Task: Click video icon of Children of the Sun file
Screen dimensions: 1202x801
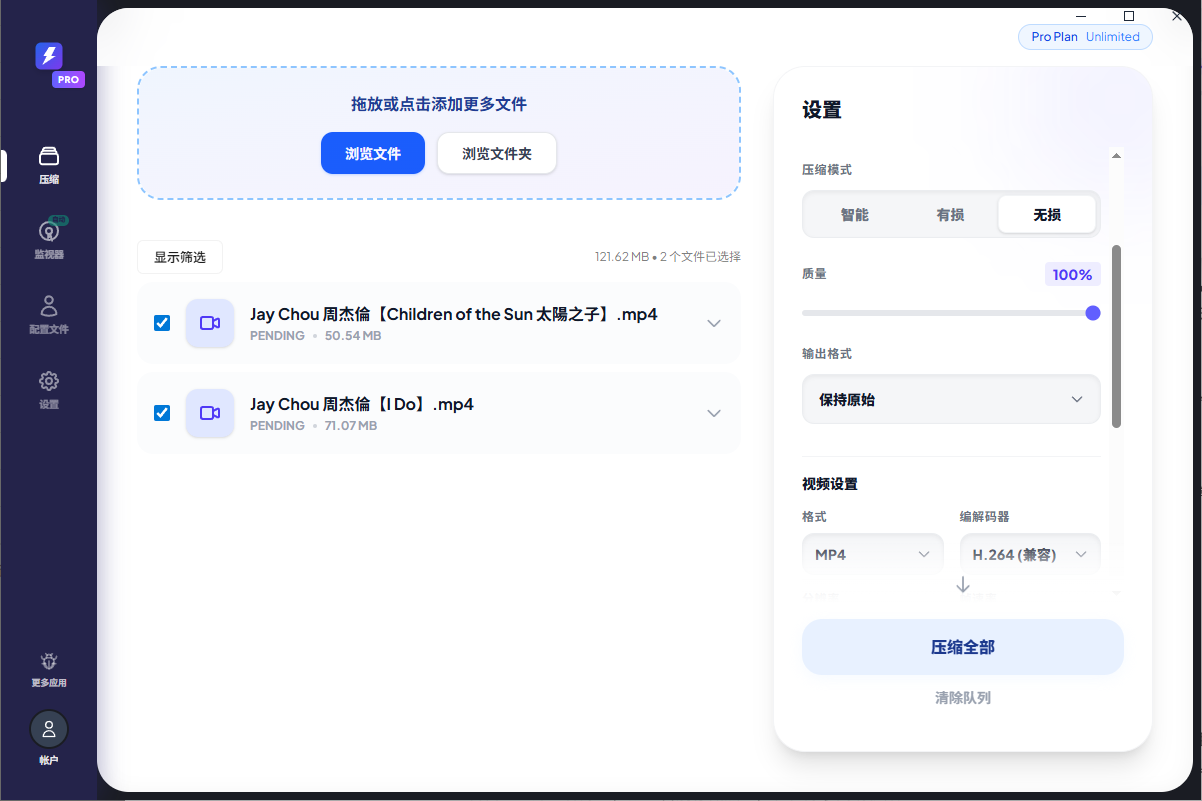Action: [x=210, y=323]
